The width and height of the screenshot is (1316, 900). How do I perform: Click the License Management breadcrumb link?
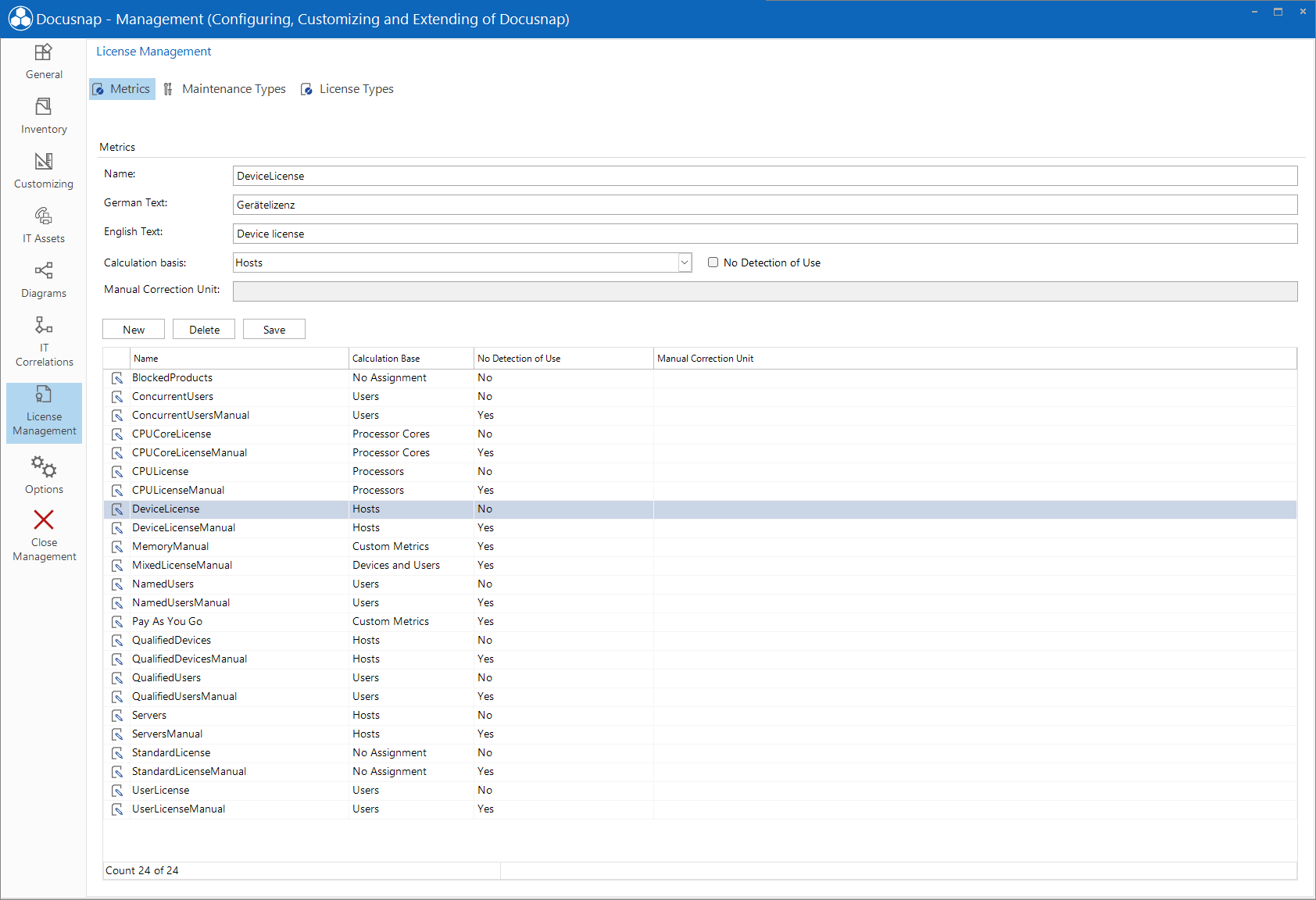[x=154, y=52]
